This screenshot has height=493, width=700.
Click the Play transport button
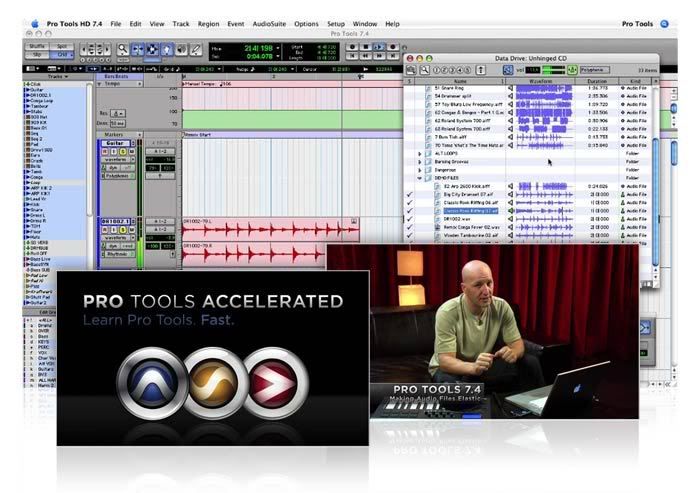(x=379, y=46)
